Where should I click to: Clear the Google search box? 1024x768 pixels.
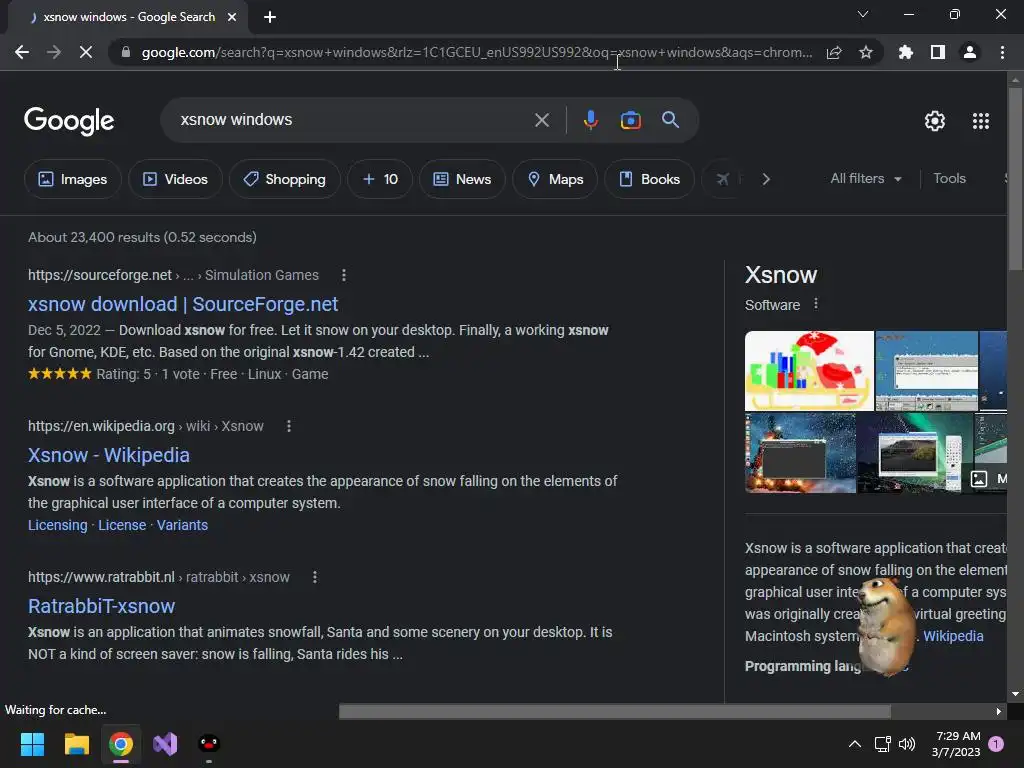pos(541,120)
